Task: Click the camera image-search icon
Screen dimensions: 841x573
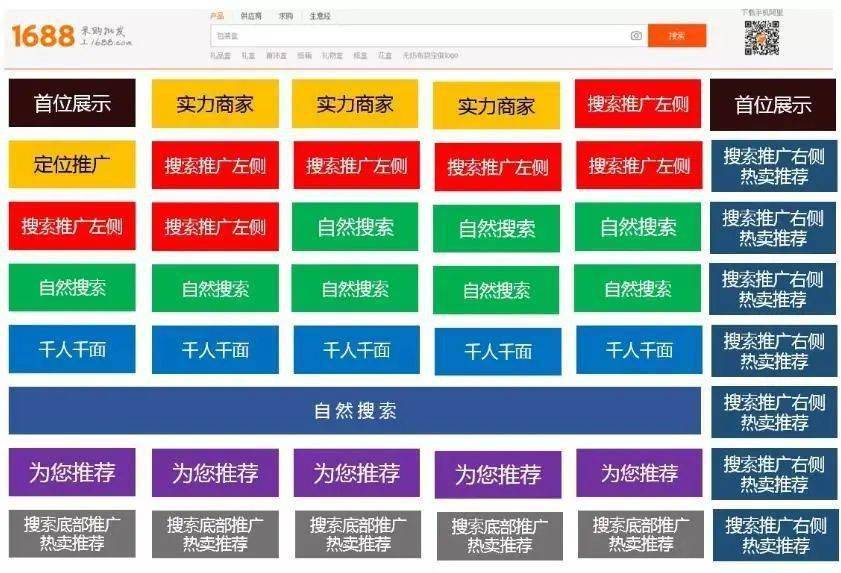Action: click(636, 36)
